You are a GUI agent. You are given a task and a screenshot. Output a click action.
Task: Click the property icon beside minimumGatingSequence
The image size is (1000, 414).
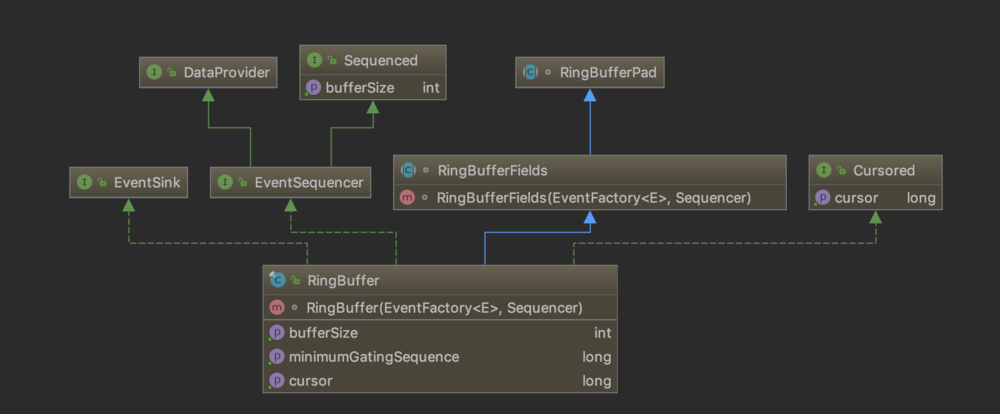(277, 356)
